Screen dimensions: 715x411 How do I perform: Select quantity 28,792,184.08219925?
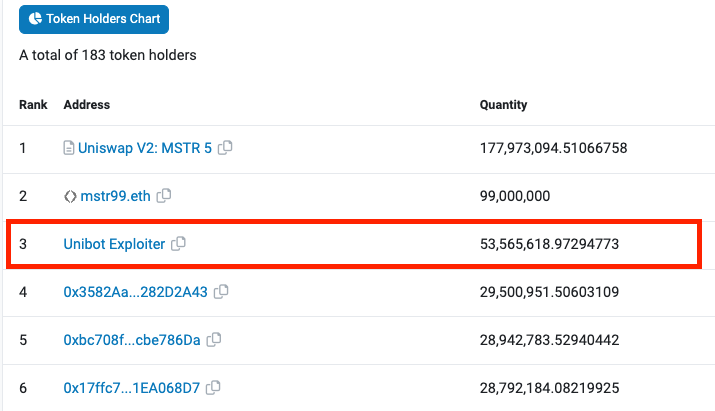pyautogui.click(x=549, y=388)
